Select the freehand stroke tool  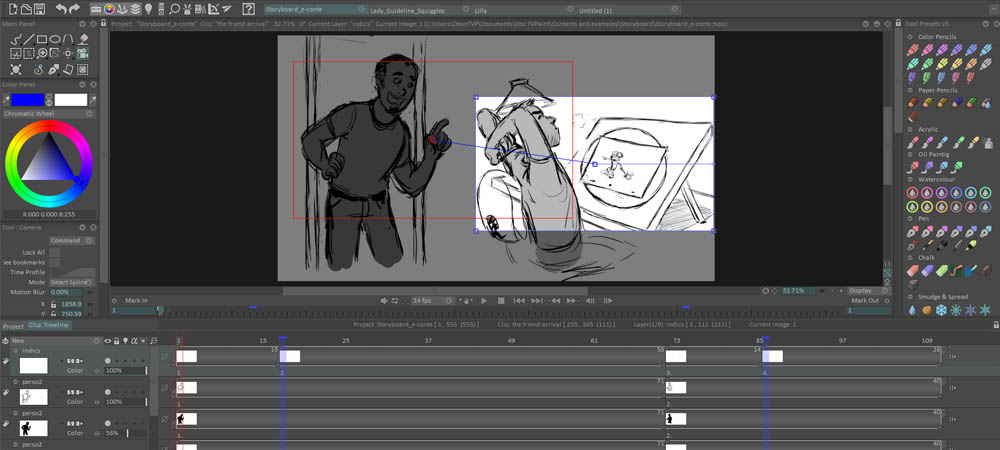click(17, 40)
